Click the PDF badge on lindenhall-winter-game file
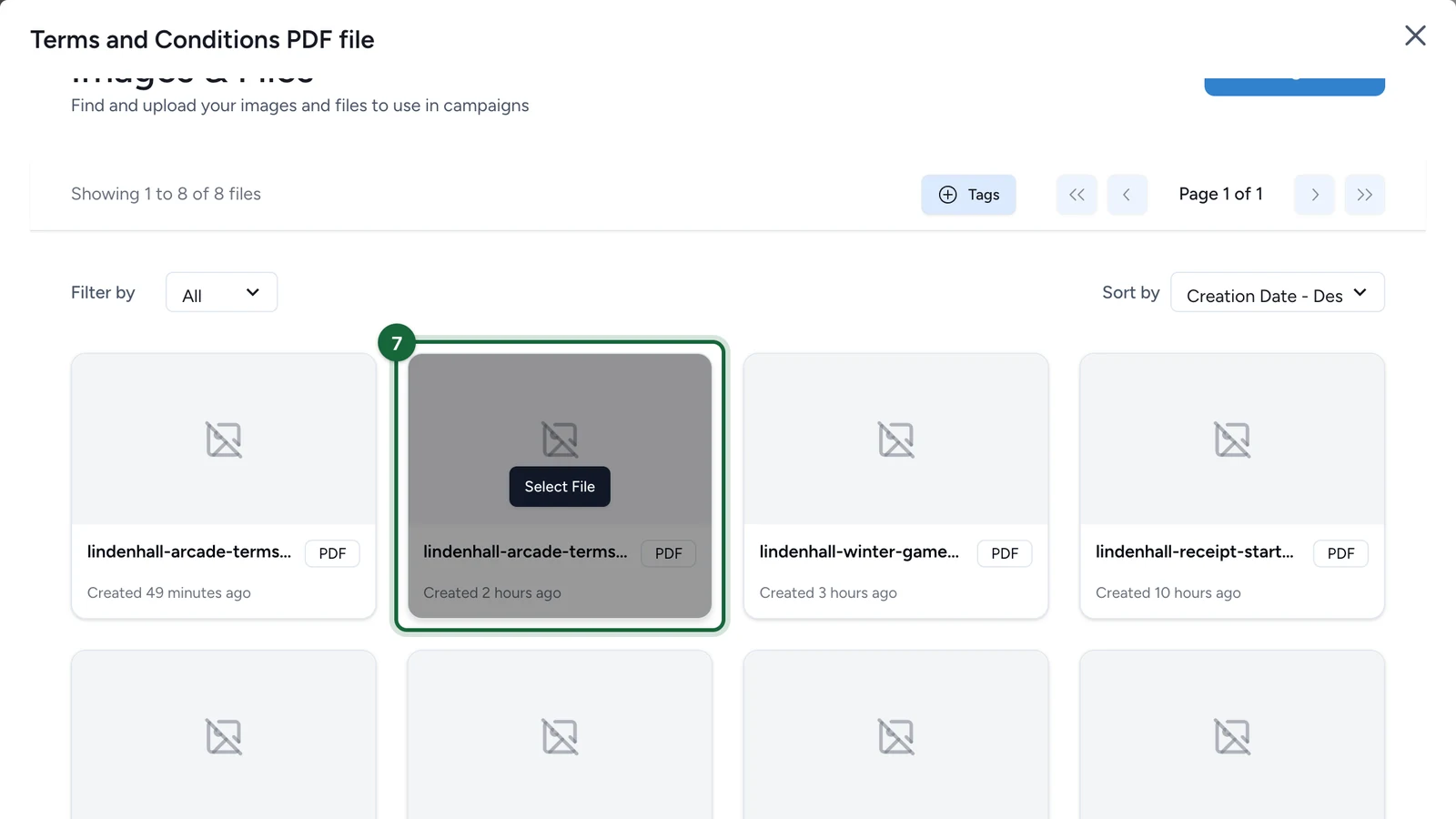1456x819 pixels. 1005,553
